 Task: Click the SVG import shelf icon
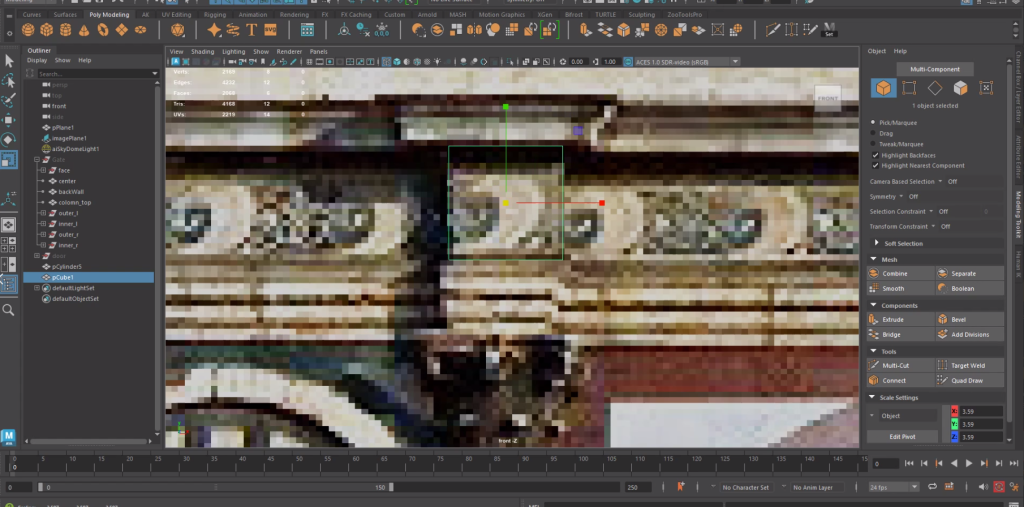tap(270, 30)
